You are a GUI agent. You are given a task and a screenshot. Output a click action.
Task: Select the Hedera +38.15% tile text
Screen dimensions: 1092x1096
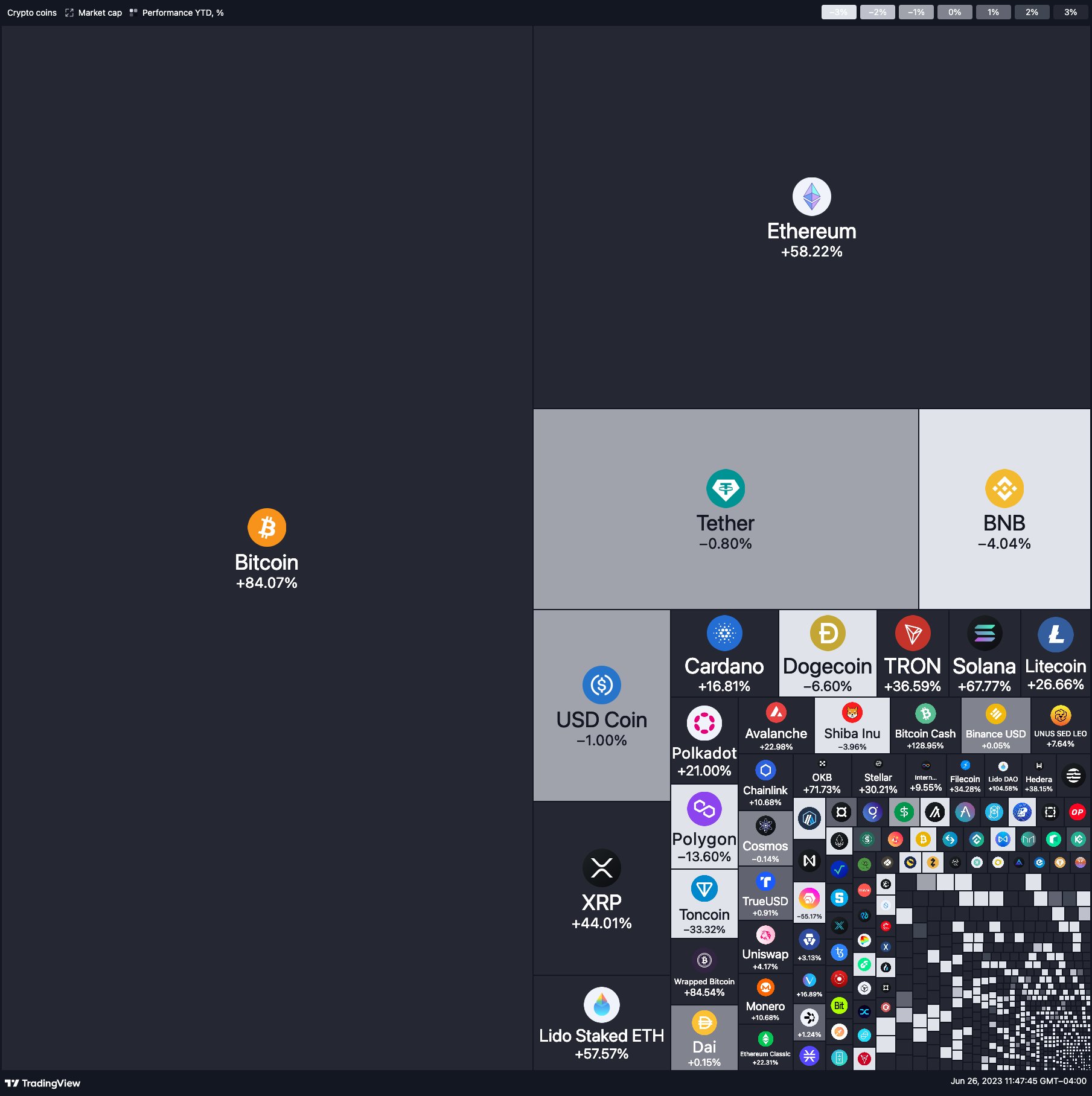pos(1039,784)
